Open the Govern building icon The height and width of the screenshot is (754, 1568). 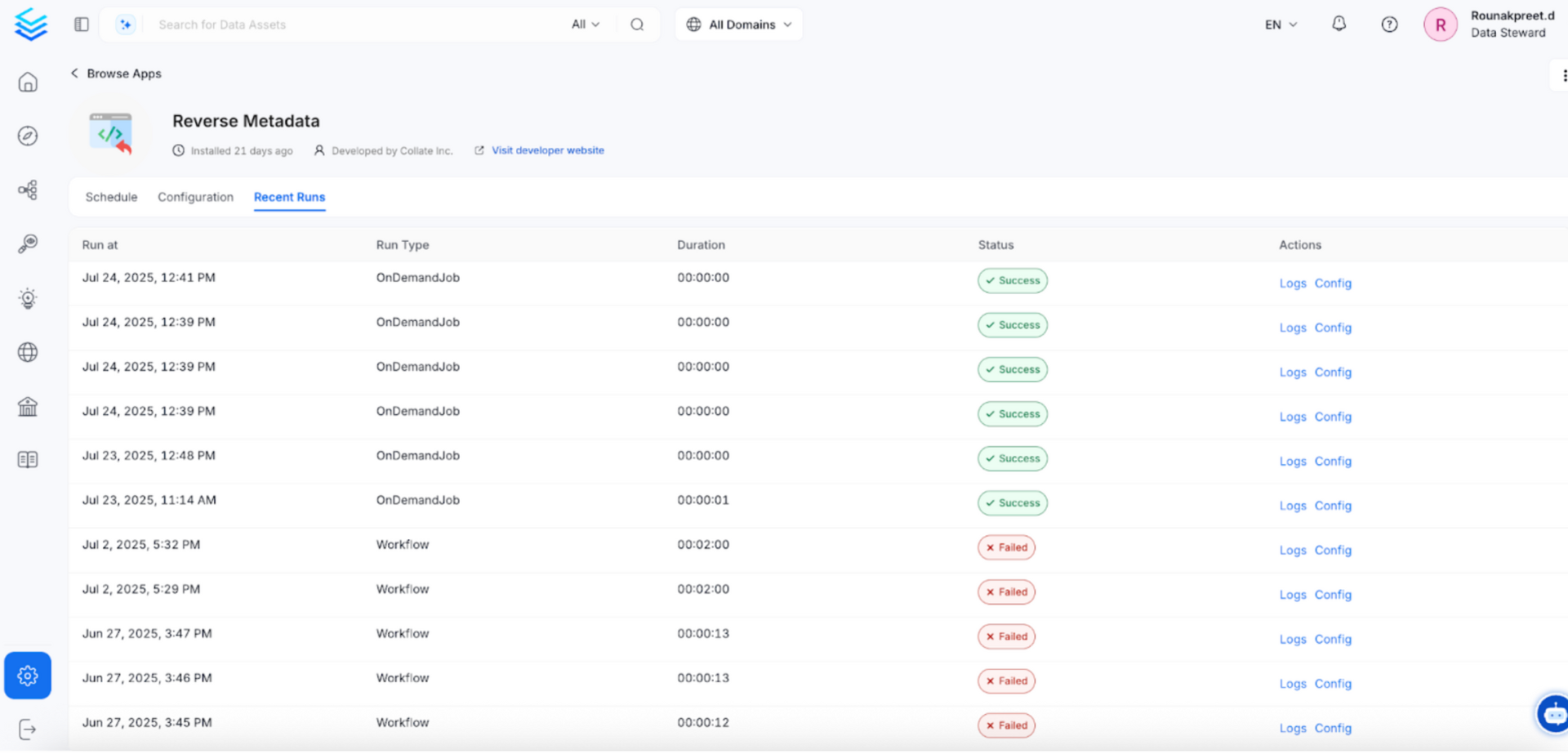(28, 406)
